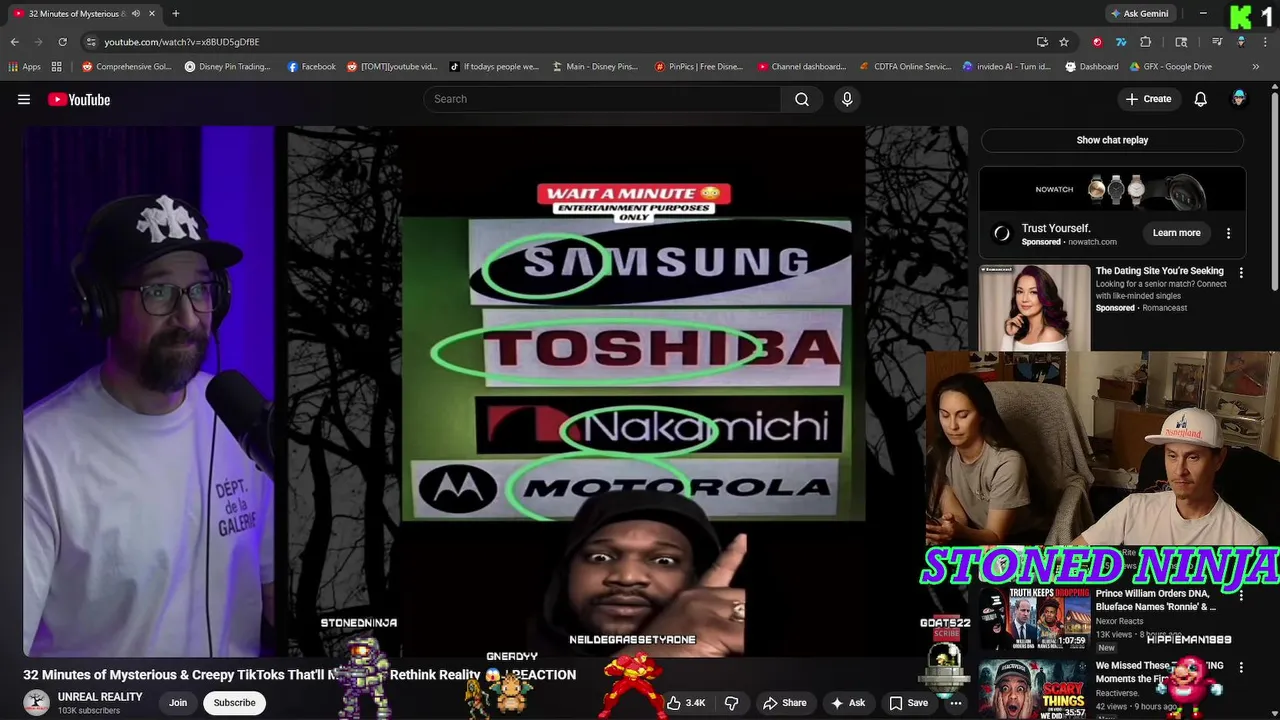Open the Create dropdown
This screenshot has height=720, width=1280.
[1148, 99]
